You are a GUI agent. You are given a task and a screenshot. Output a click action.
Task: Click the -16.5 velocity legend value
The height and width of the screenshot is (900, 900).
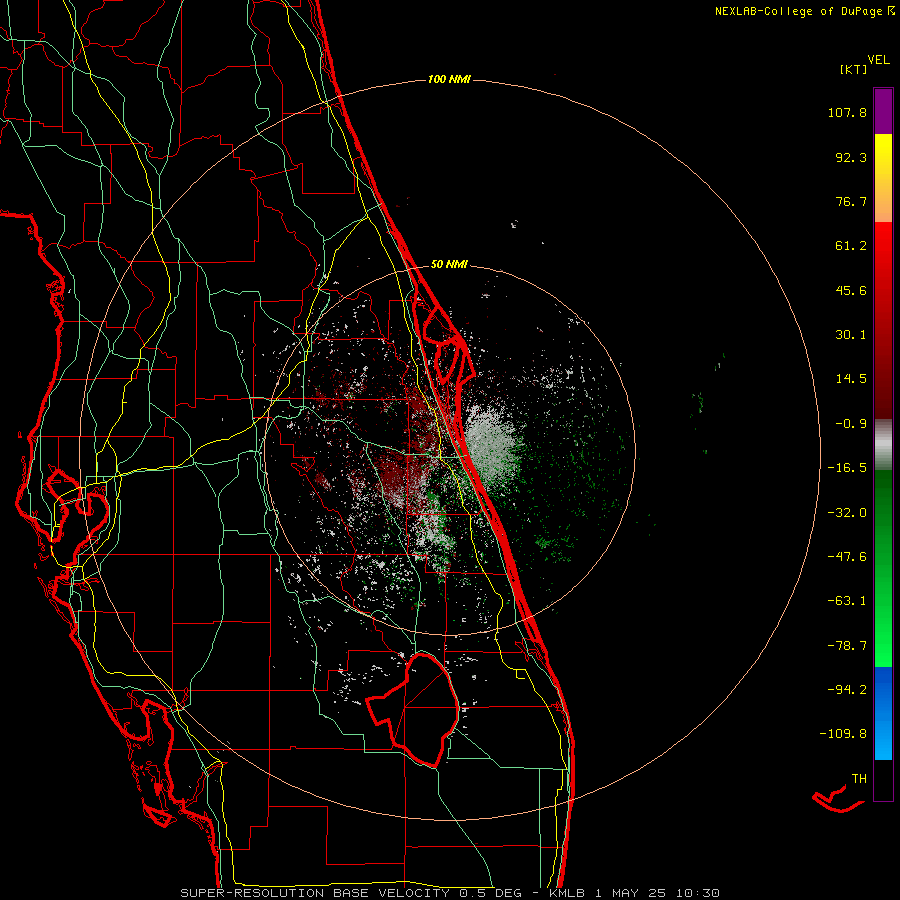[x=847, y=468]
